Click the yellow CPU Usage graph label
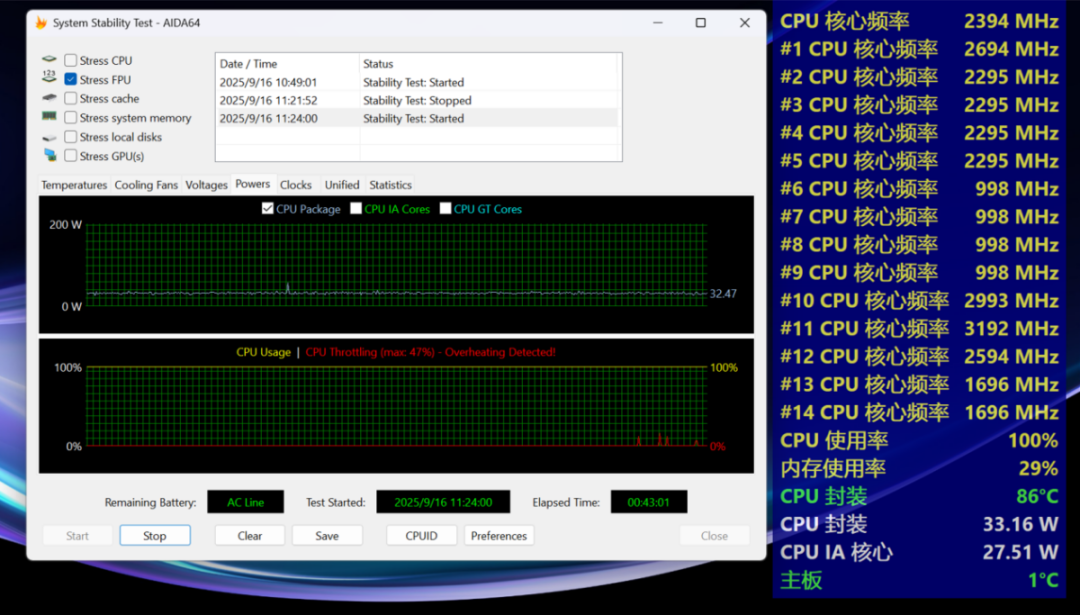Image resolution: width=1080 pixels, height=615 pixels. click(263, 352)
